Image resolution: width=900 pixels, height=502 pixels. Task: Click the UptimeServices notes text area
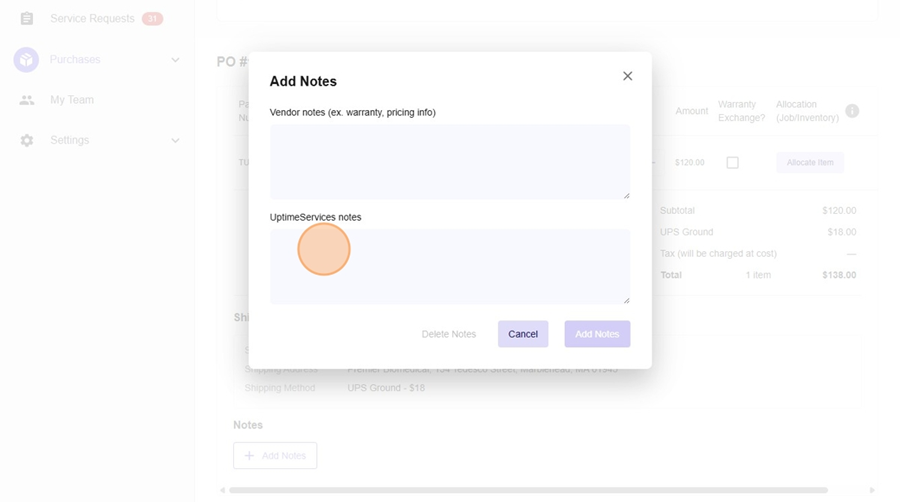(x=449, y=266)
